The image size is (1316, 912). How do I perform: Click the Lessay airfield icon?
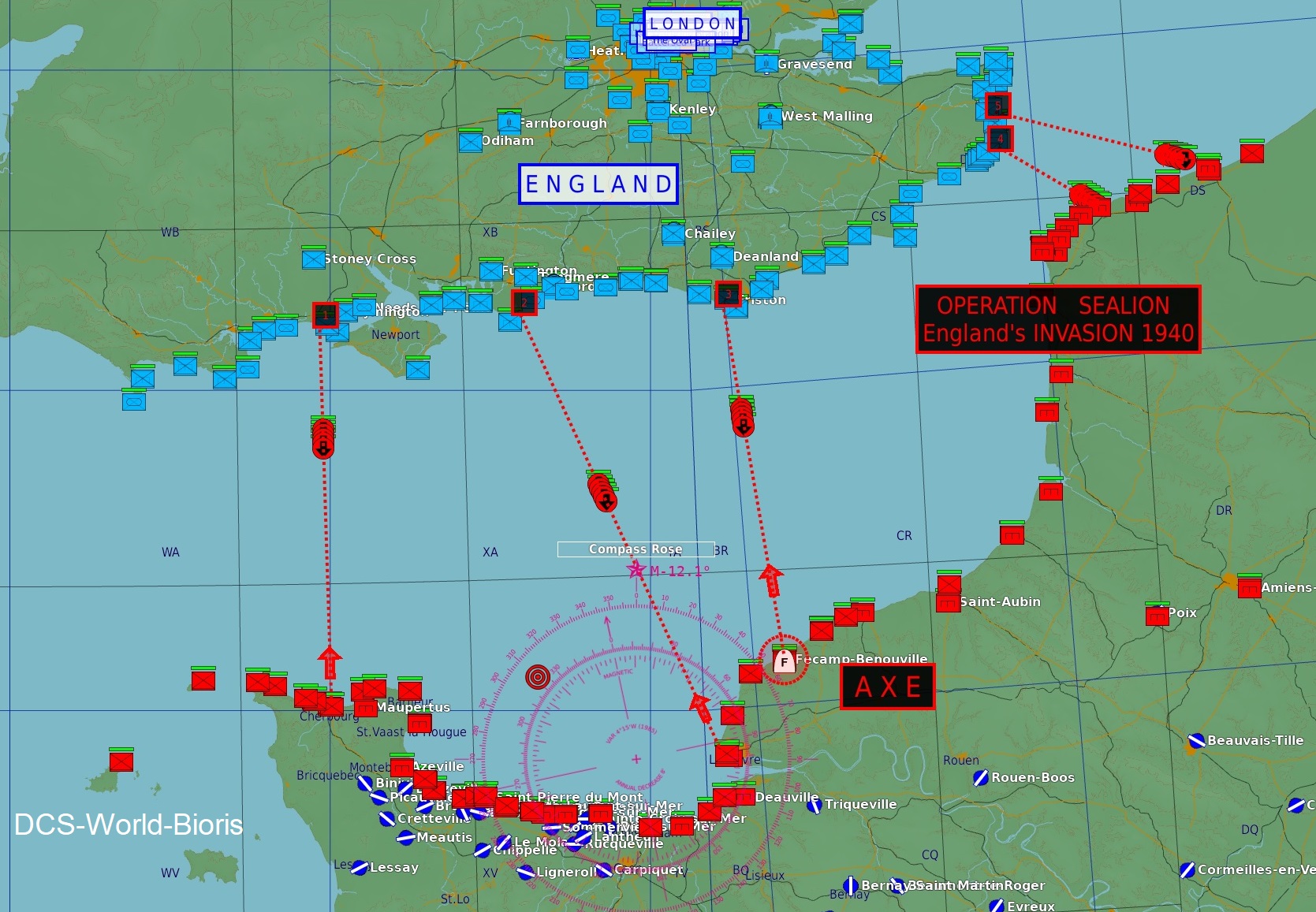pos(360,868)
